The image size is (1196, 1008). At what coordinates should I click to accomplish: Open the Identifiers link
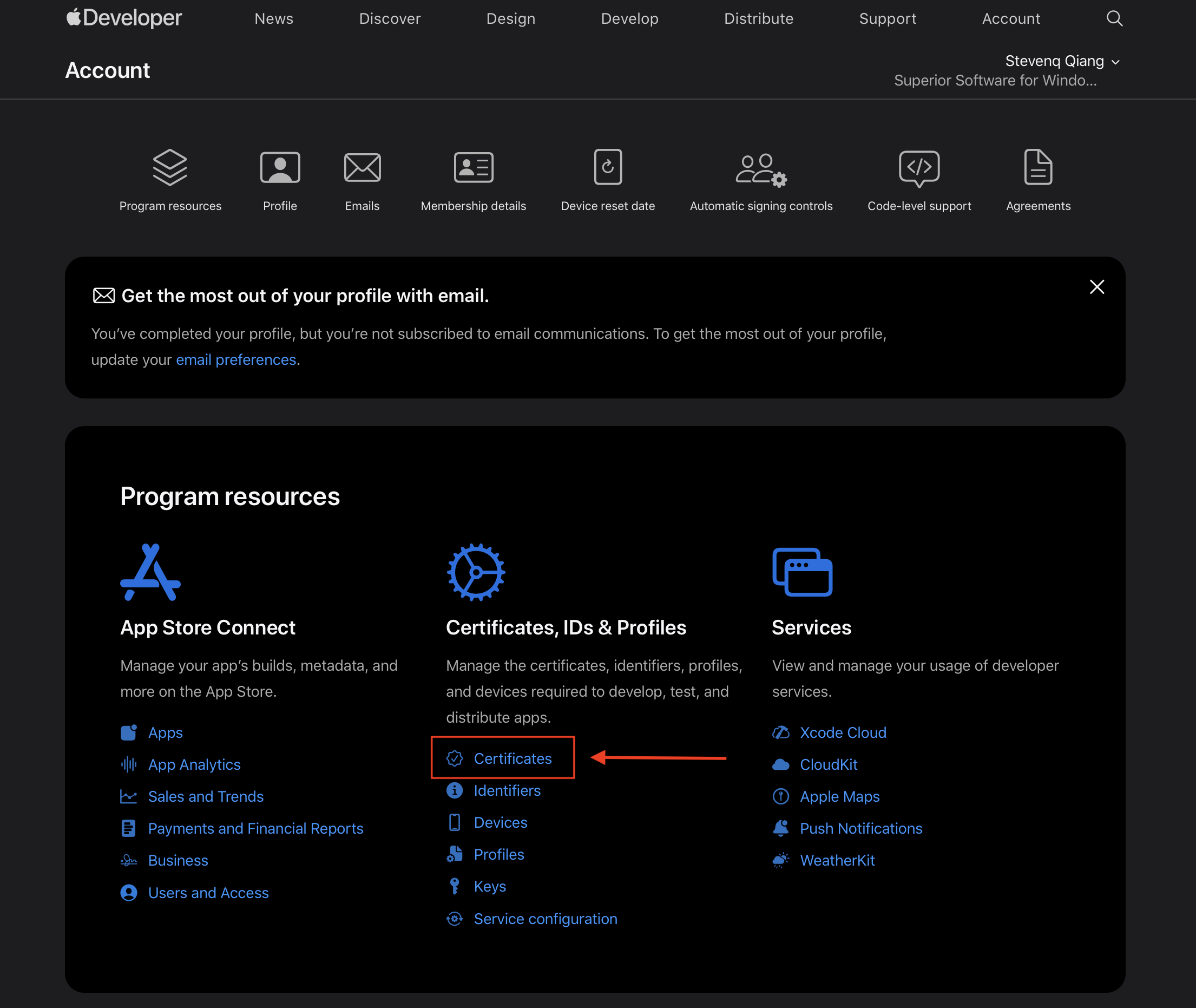click(507, 790)
